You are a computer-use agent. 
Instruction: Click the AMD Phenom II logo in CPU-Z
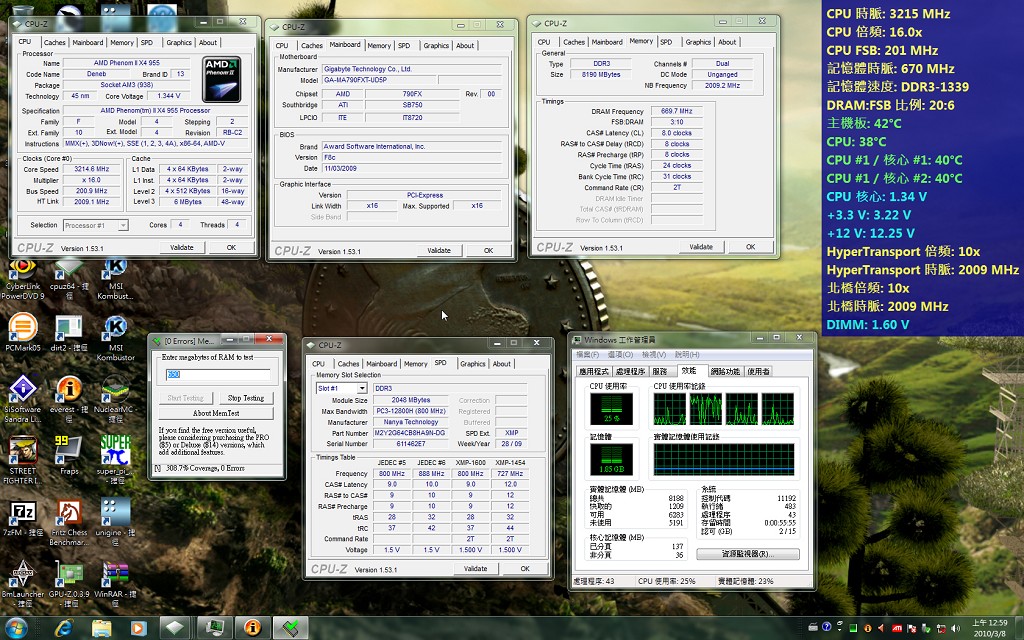tap(222, 79)
